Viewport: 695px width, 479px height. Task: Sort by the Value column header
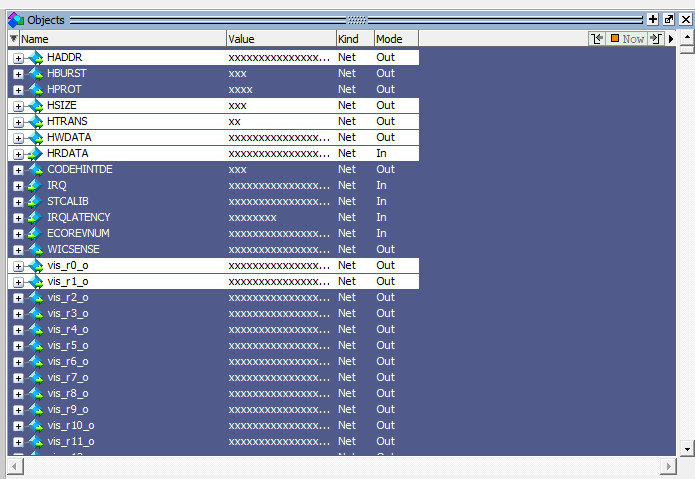click(x=280, y=39)
